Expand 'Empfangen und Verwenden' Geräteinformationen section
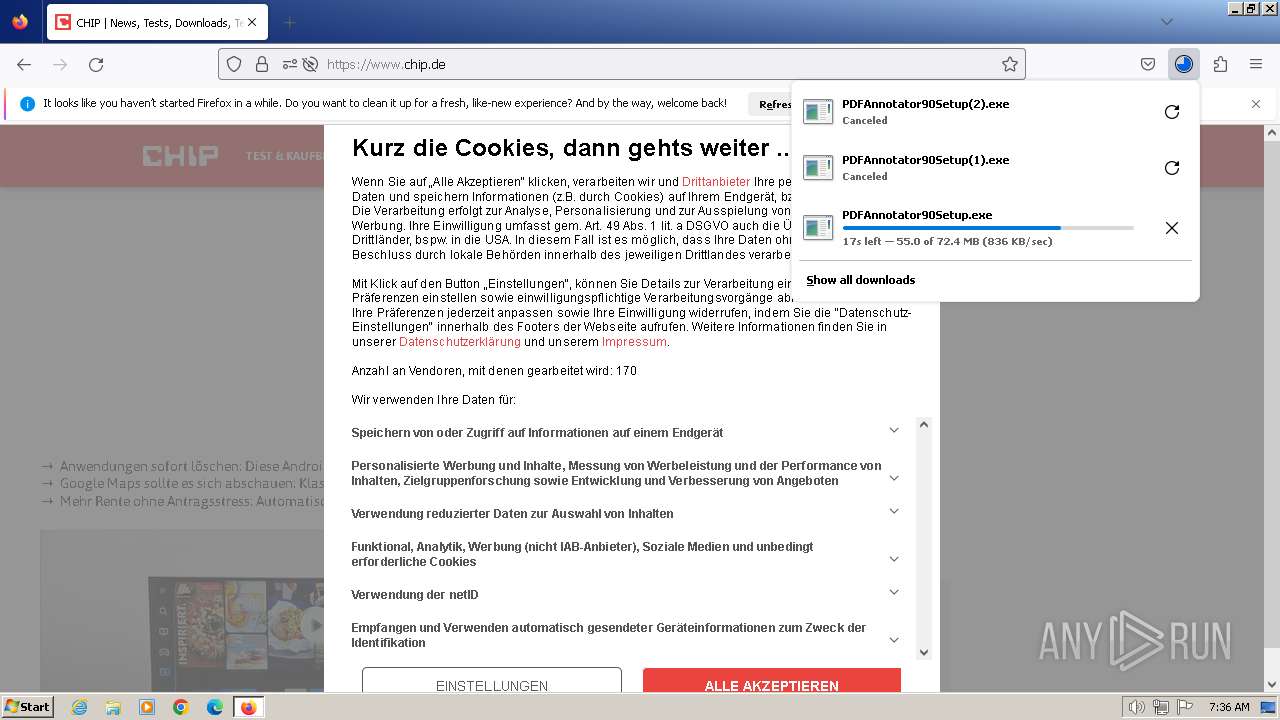Screen dimensions: 1280x720 click(894, 640)
